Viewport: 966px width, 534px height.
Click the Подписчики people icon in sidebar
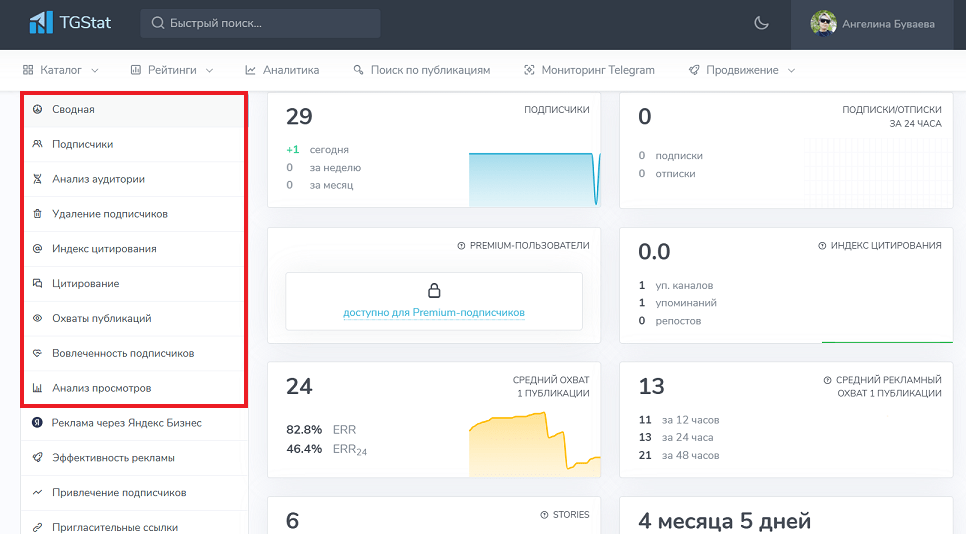[37, 144]
